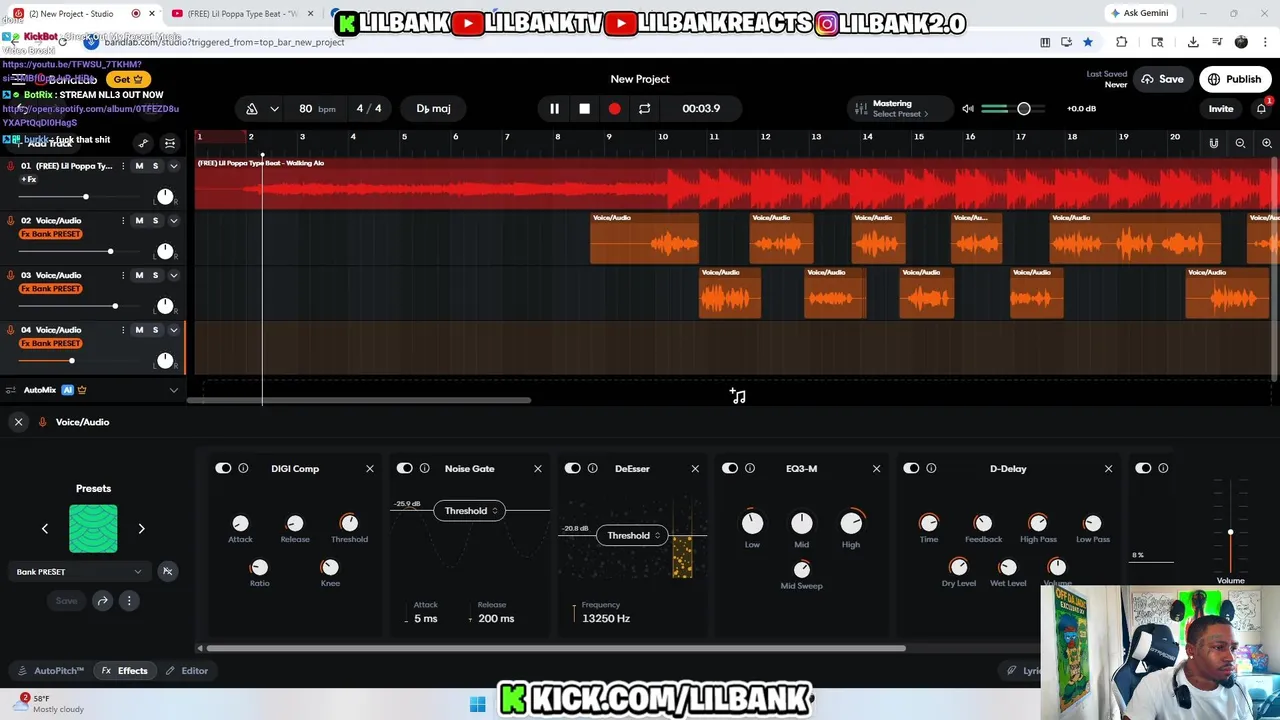Save the project
The height and width of the screenshot is (720, 1280).
pyautogui.click(x=1162, y=79)
